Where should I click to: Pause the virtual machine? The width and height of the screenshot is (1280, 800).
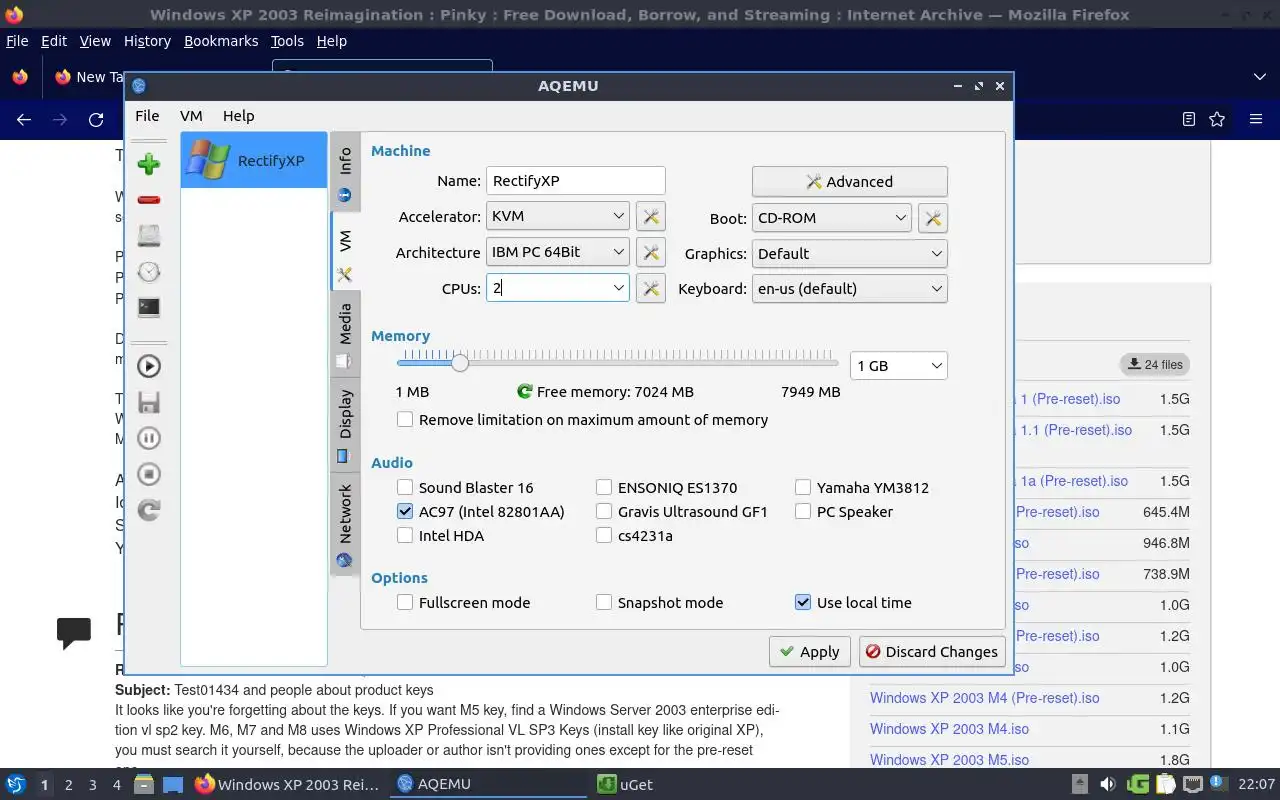149,438
